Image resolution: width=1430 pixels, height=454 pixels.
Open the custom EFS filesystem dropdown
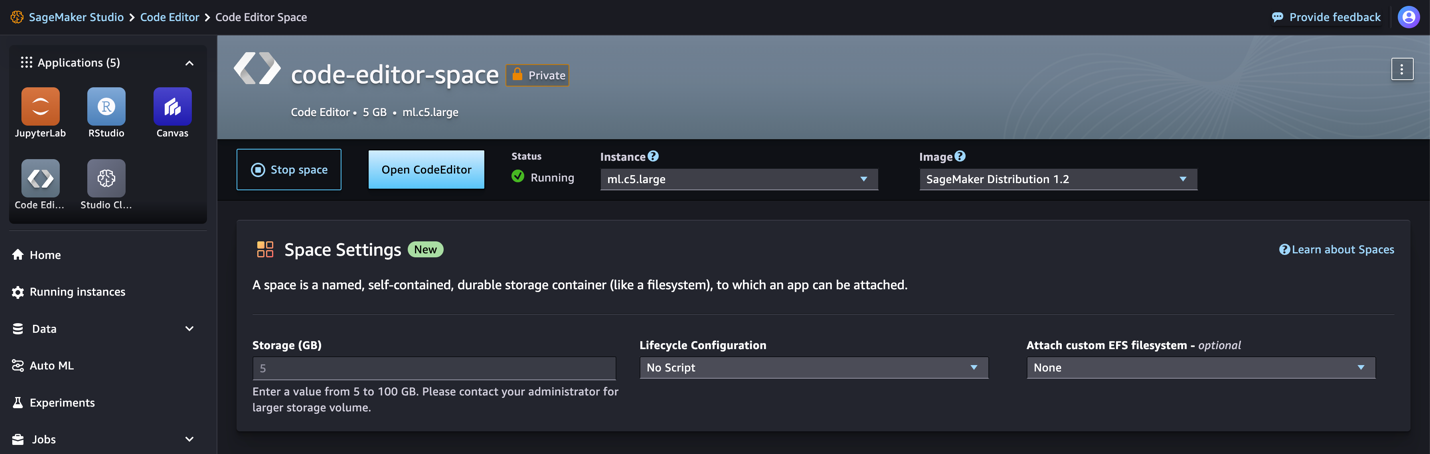click(x=1200, y=368)
